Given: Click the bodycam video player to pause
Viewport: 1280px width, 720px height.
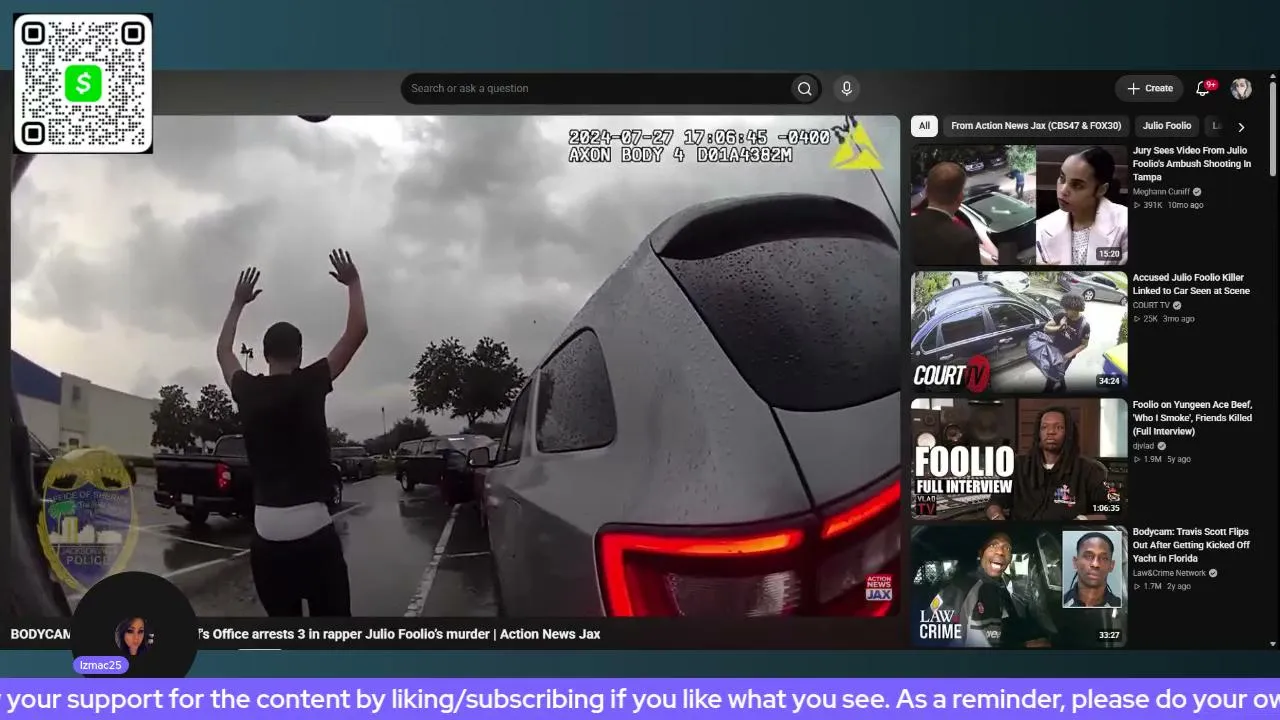Looking at the screenshot, I should tap(455, 366).
